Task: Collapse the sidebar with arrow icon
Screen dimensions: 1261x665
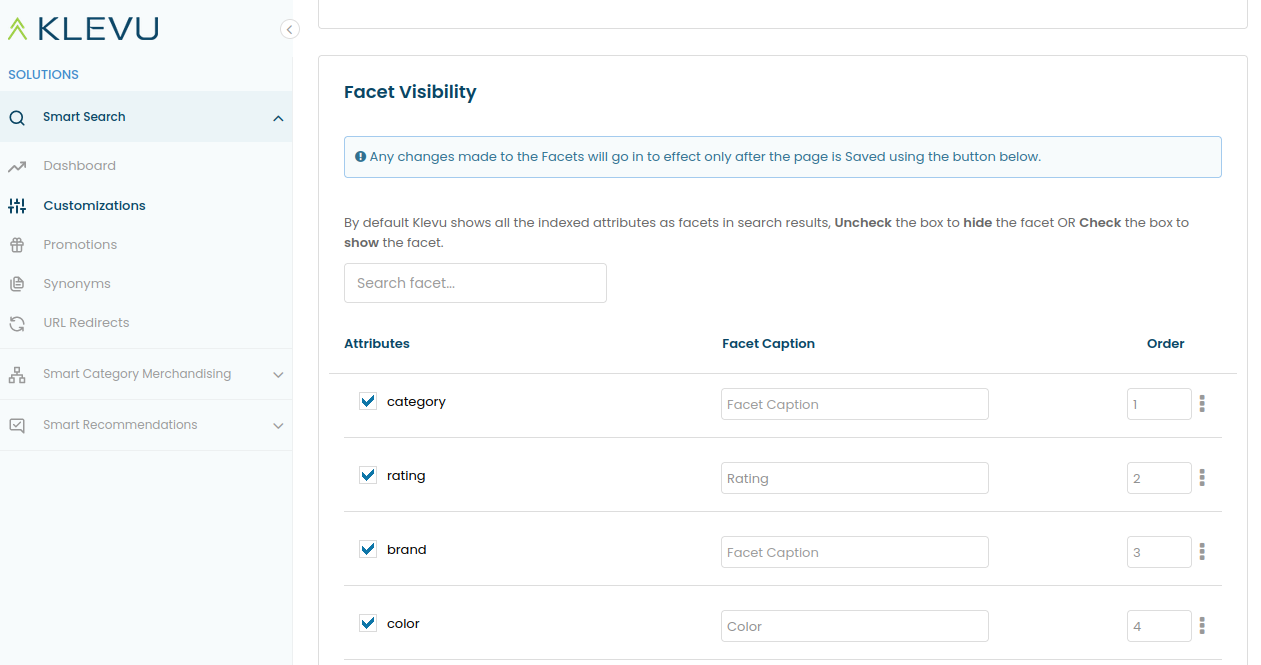Action: 290,30
